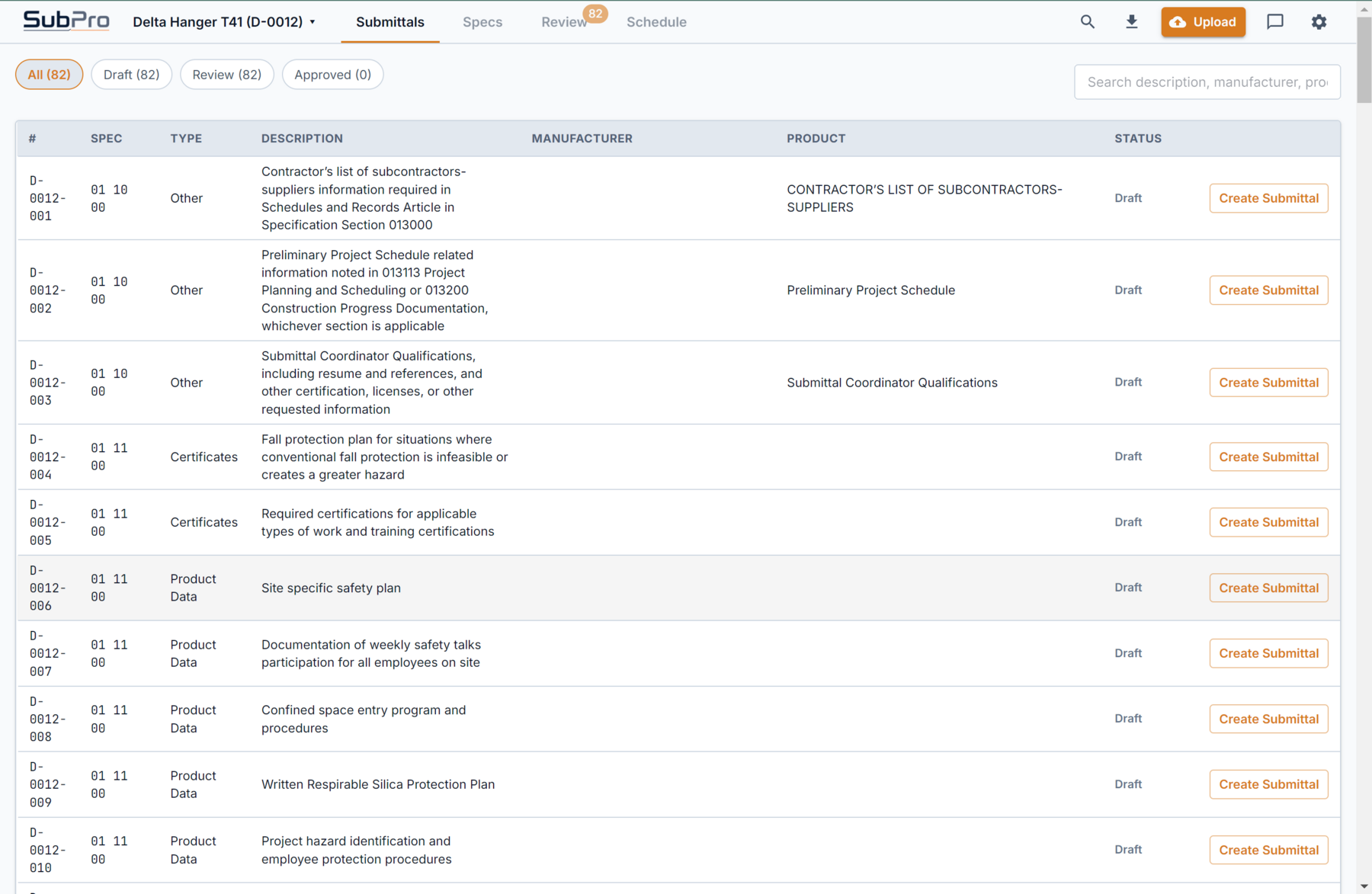This screenshot has width=1372, height=894.
Task: Click the Review tab's 82 badge
Action: [x=595, y=13]
